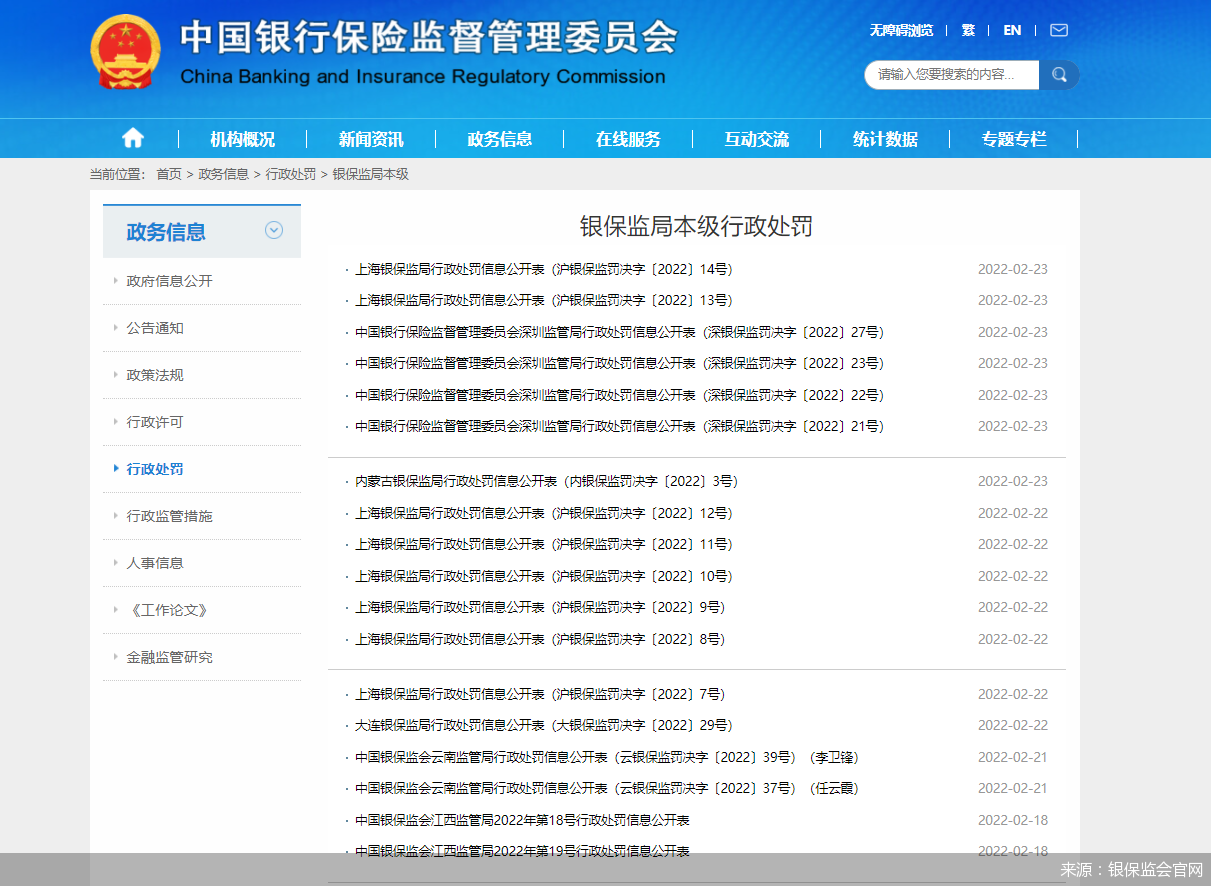Open Shenzhen penalty notice 〔2022〕23号
This screenshot has width=1211, height=886.
tap(620, 363)
